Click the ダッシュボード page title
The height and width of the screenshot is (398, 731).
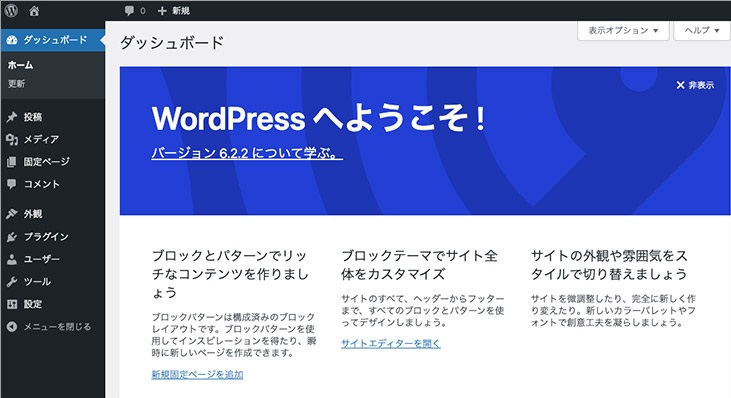click(172, 43)
